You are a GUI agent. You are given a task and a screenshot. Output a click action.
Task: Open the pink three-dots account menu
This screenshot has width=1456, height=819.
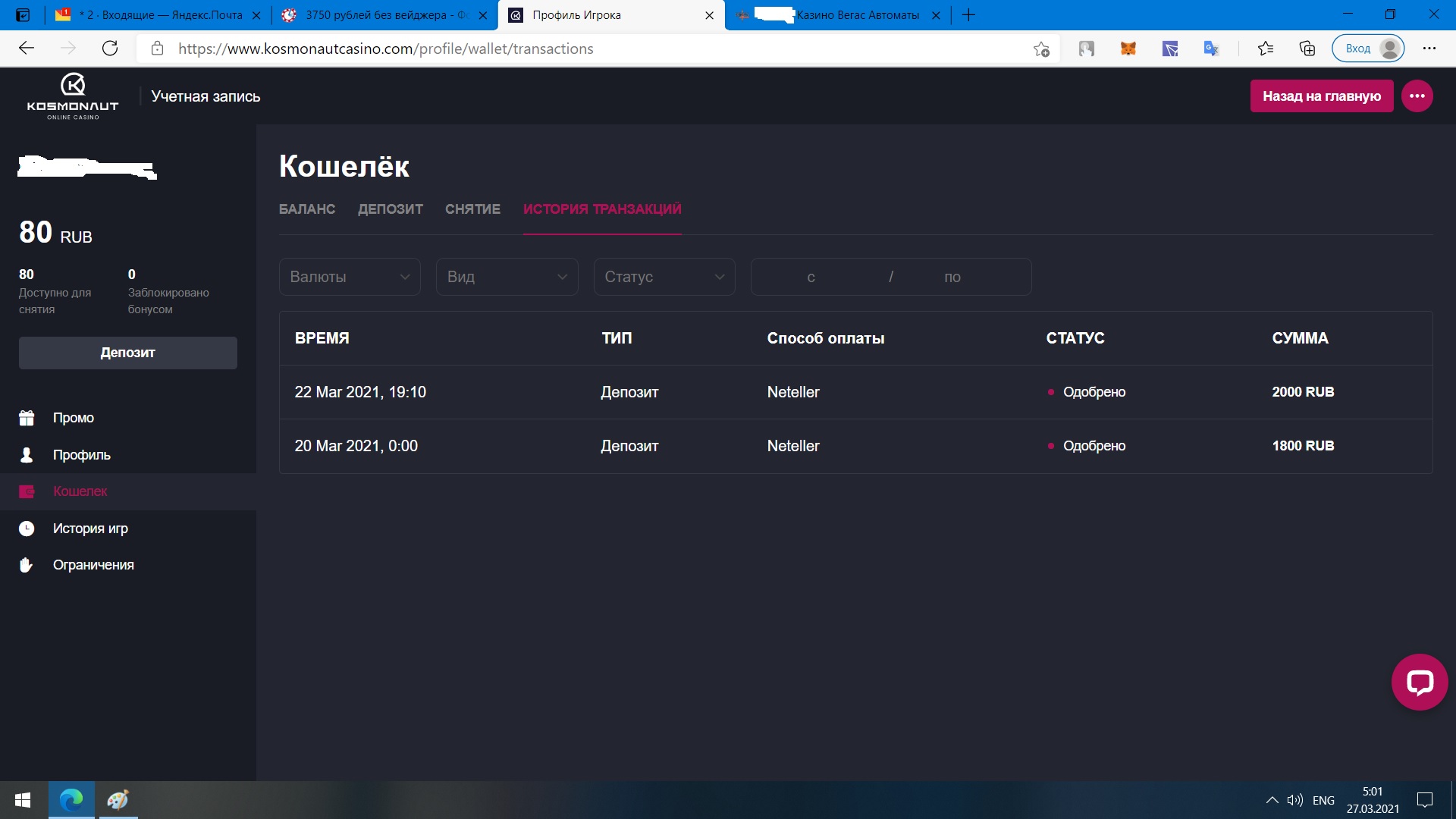pyautogui.click(x=1417, y=96)
